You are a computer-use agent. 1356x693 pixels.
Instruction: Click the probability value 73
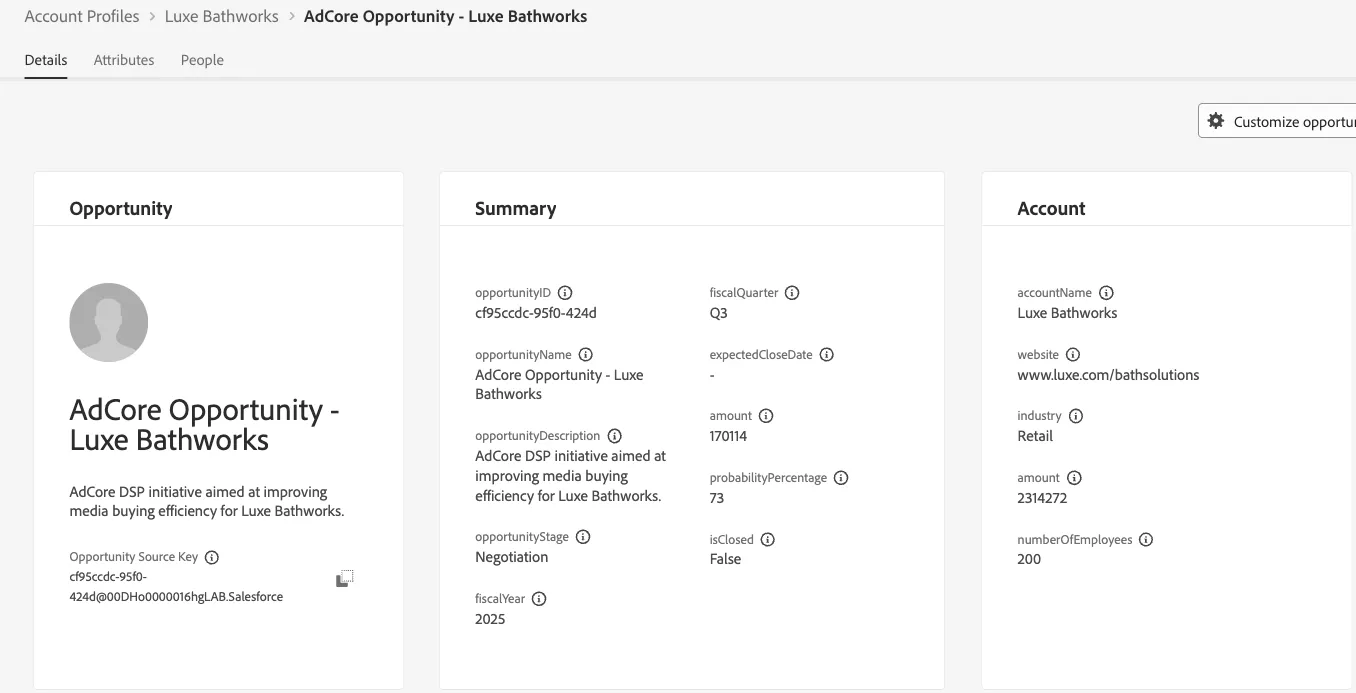pyautogui.click(x=717, y=498)
